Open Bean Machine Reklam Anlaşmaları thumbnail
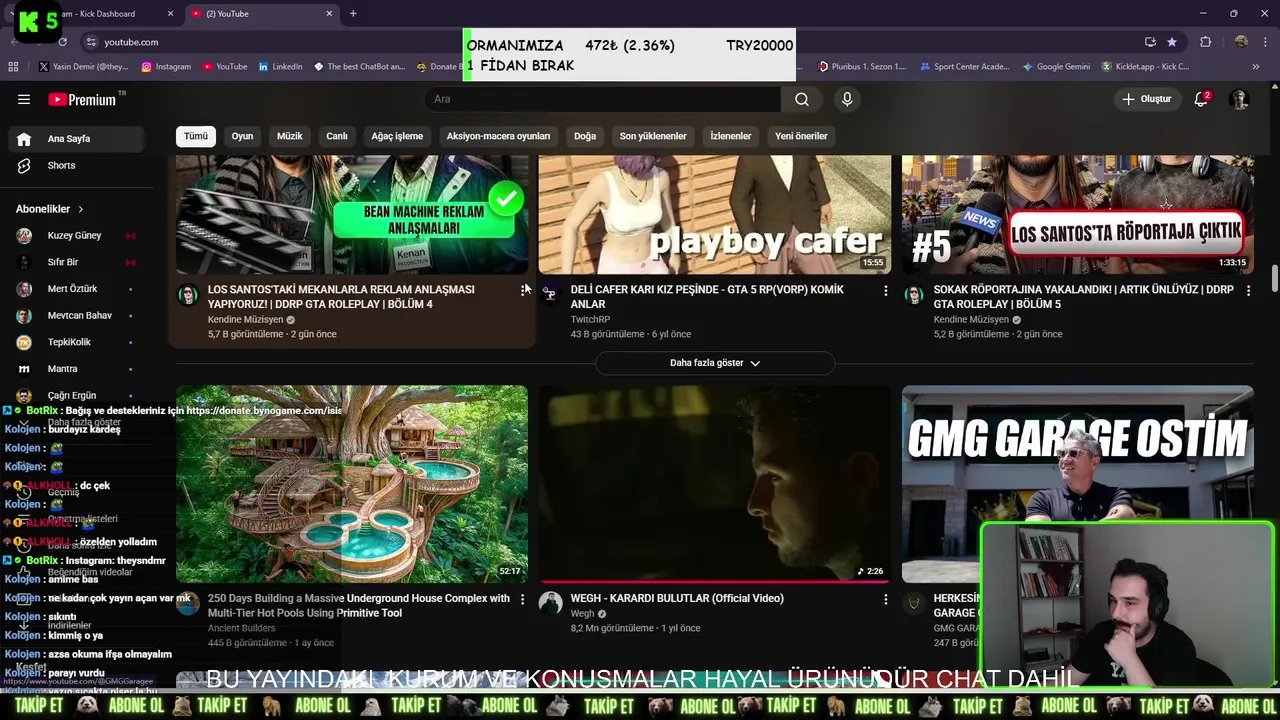 coord(352,214)
